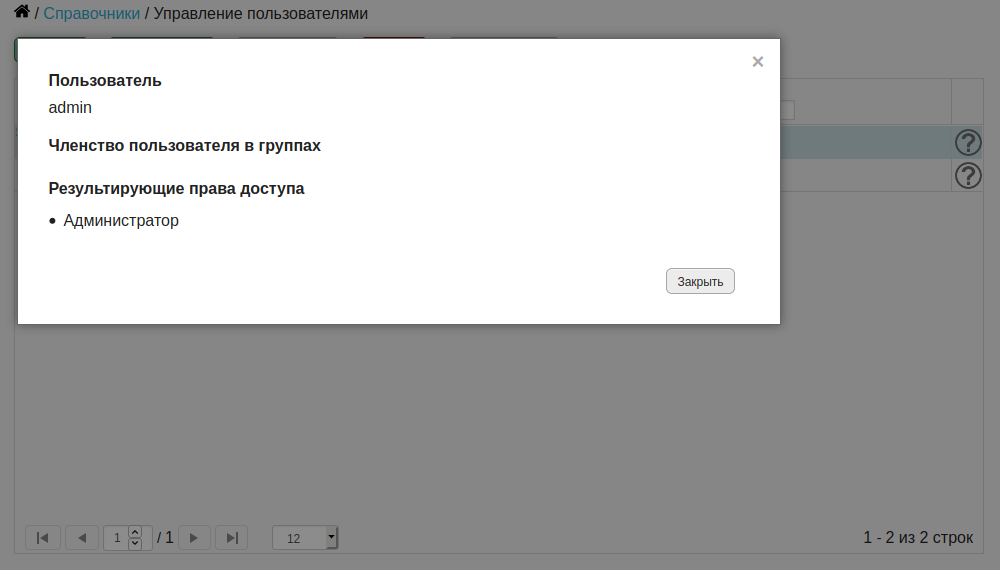Click the admin user name text
Screen dimensions: 1000x570
tap(70, 108)
